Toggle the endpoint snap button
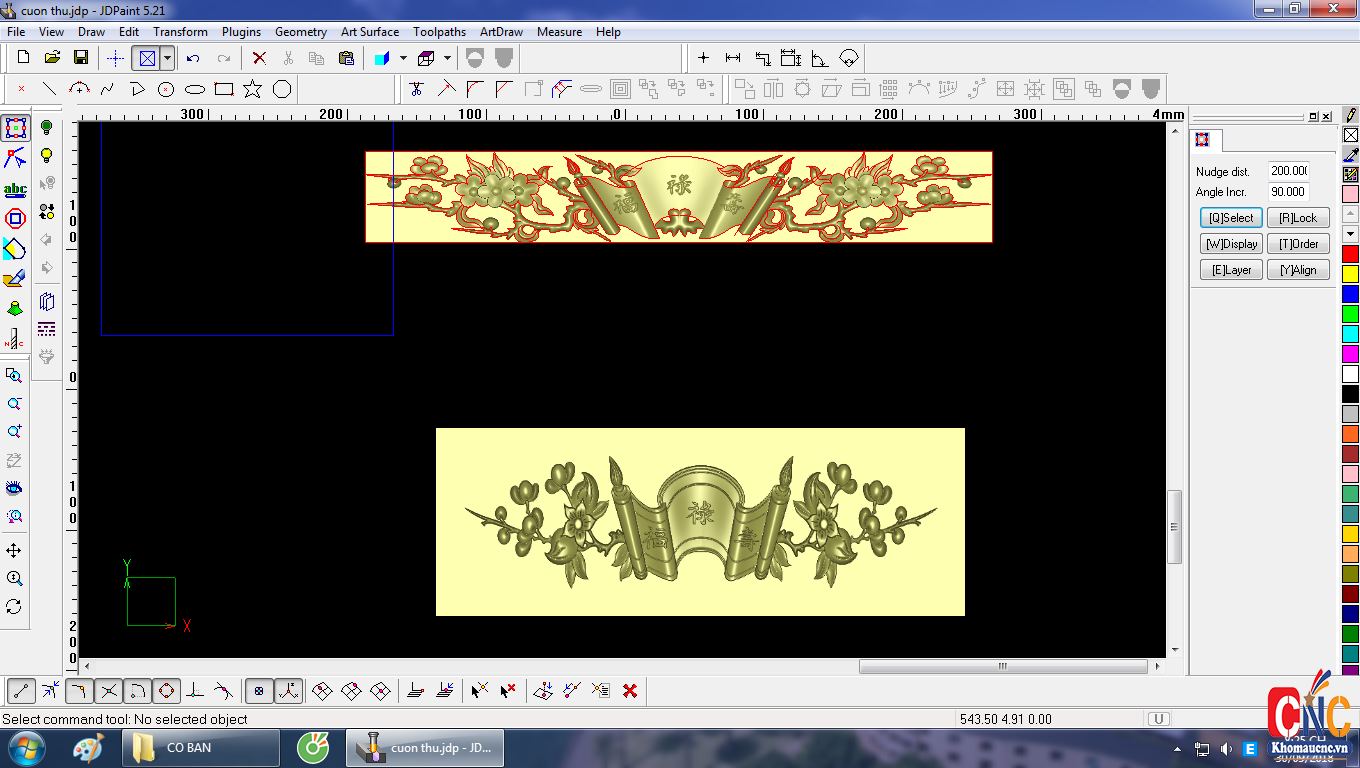The height and width of the screenshot is (768, 1360). coord(21,690)
